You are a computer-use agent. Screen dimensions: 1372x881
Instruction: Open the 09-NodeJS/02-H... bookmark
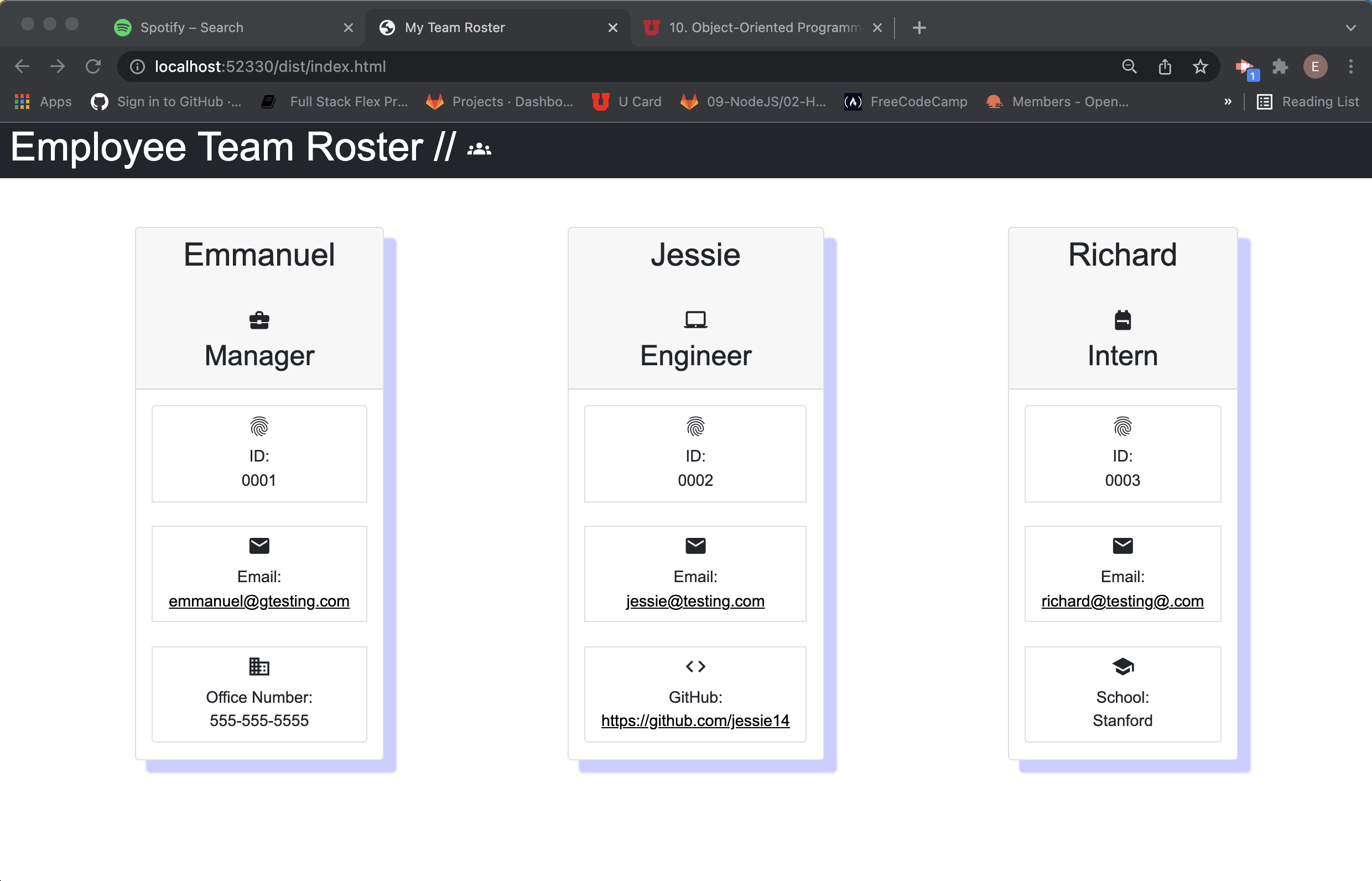pyautogui.click(x=752, y=102)
